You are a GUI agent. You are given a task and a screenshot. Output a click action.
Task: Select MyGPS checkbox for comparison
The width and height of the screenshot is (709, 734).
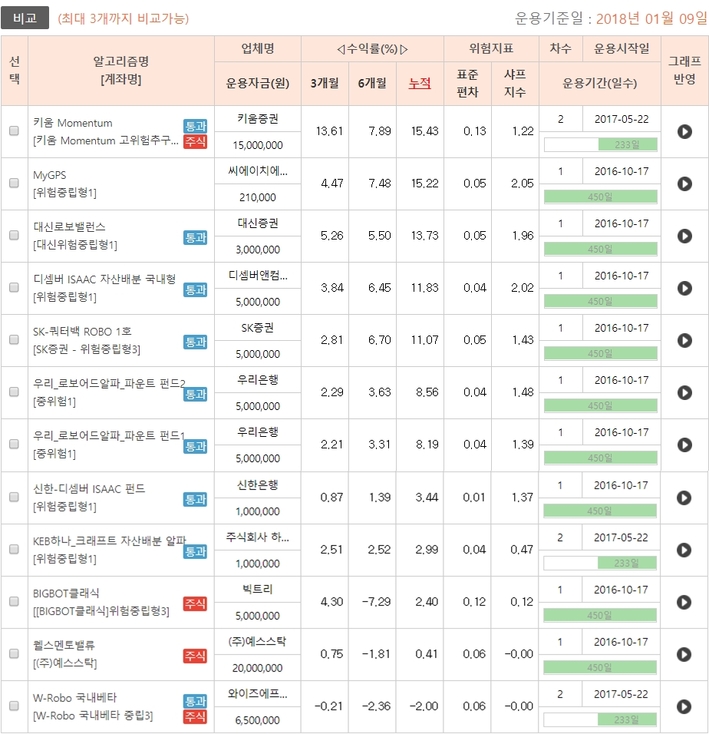coord(14,183)
